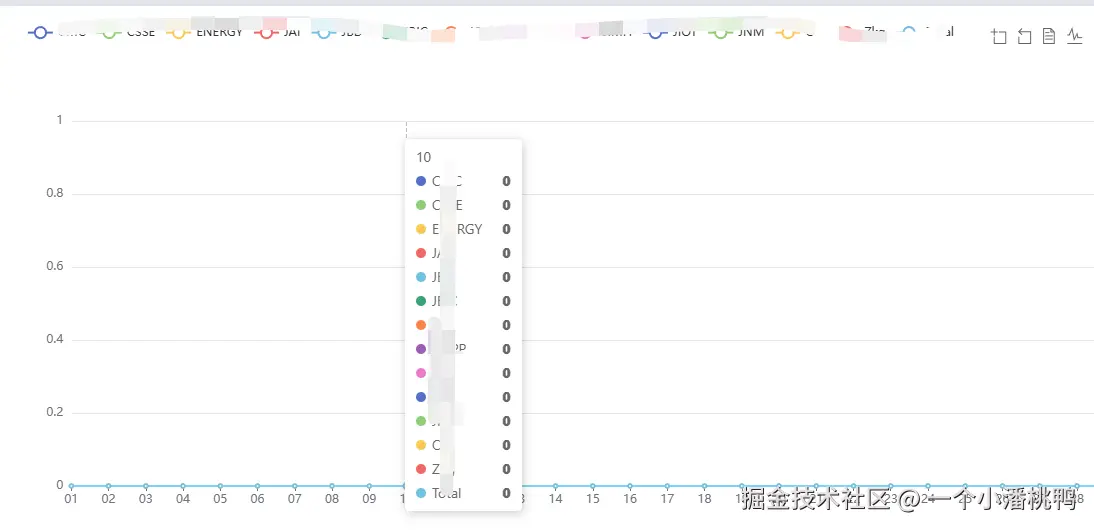Viewport: 1094px width, 530px height.
Task: Switch to line chart icon
Action: coord(1074,37)
